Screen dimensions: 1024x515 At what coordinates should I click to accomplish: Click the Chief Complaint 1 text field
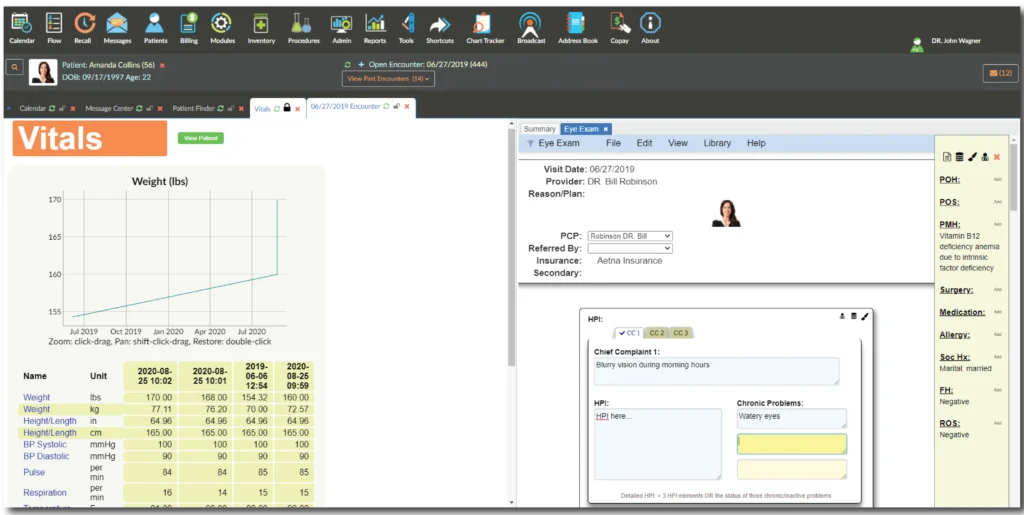pos(716,371)
